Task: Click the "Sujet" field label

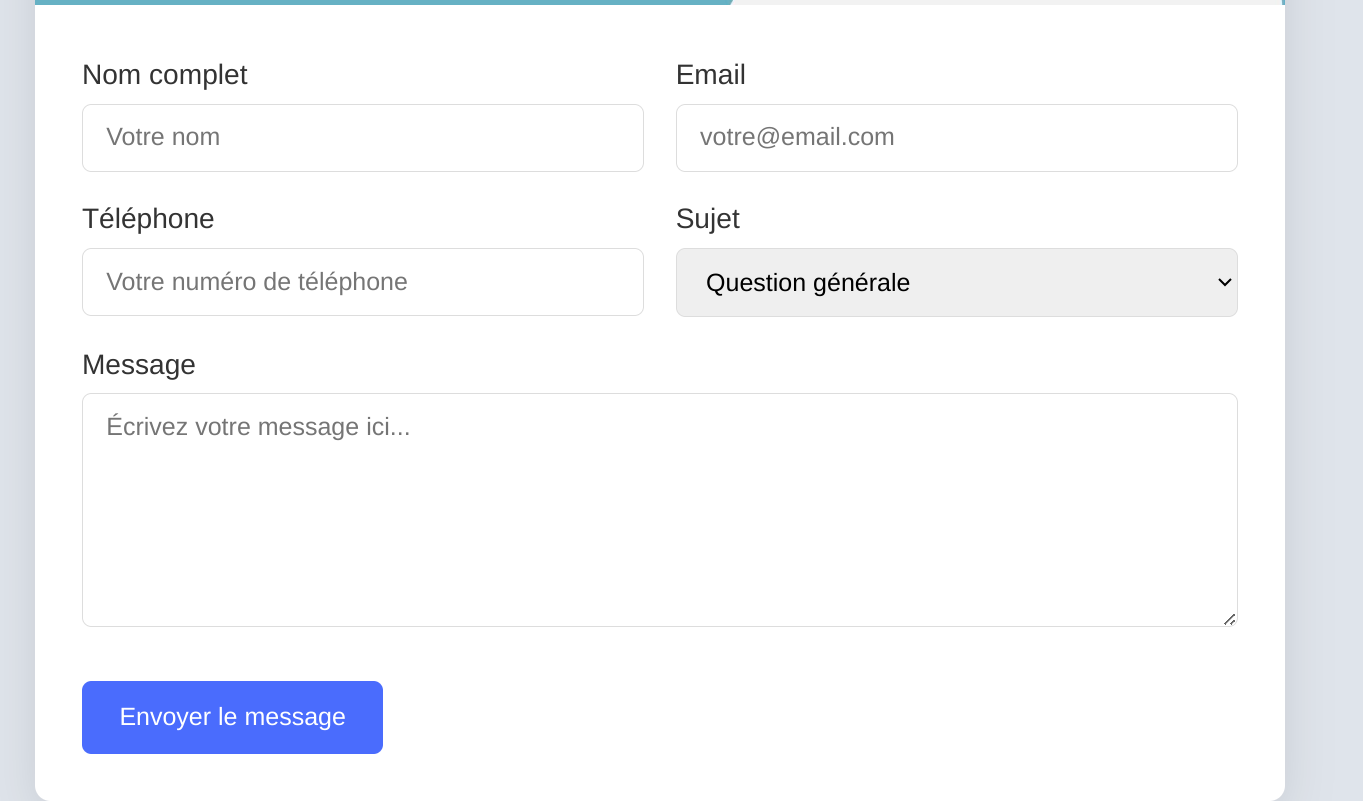Action: (x=707, y=219)
